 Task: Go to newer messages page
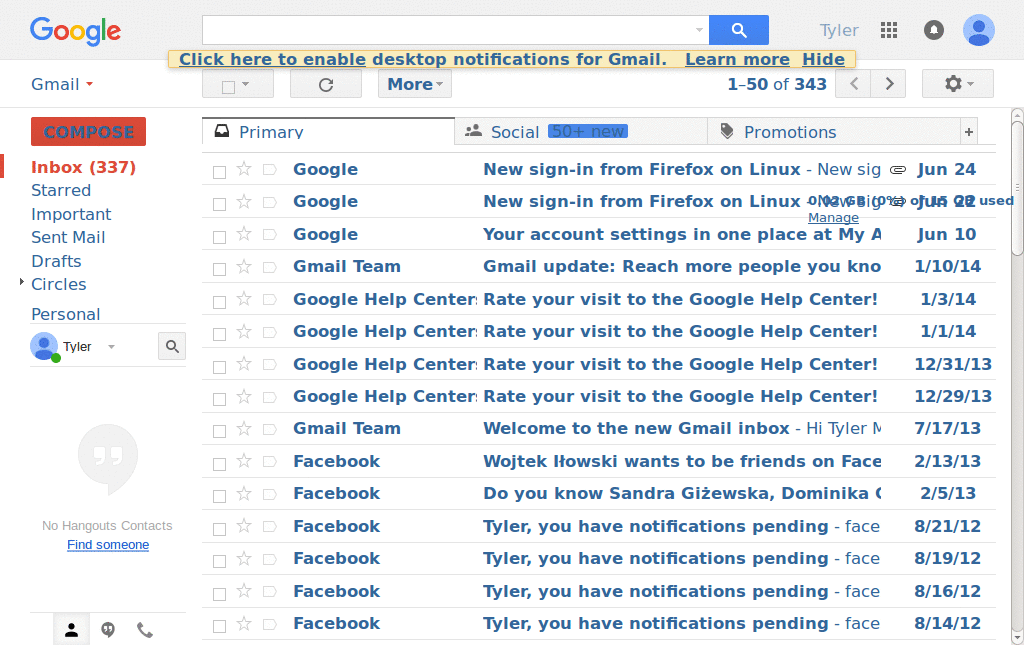[854, 84]
